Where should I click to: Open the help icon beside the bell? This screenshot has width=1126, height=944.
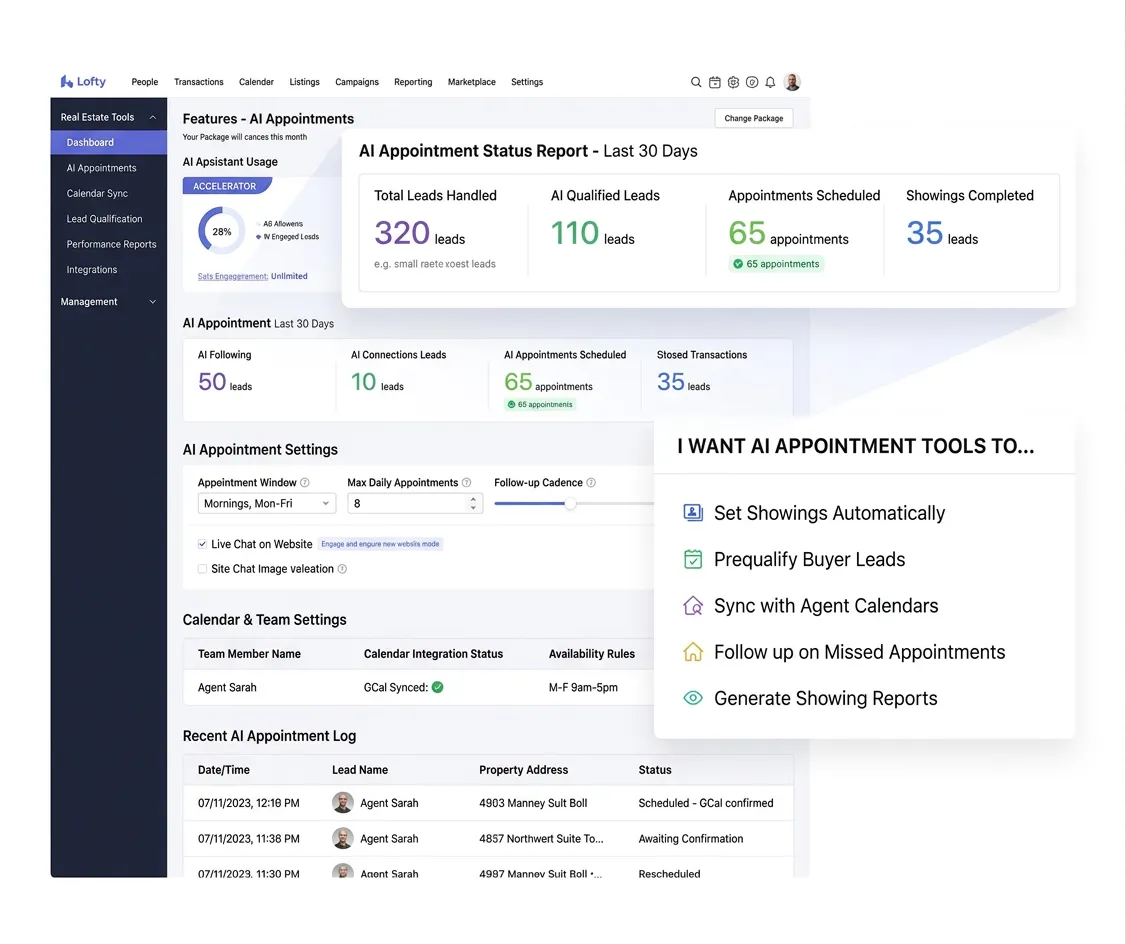(752, 82)
